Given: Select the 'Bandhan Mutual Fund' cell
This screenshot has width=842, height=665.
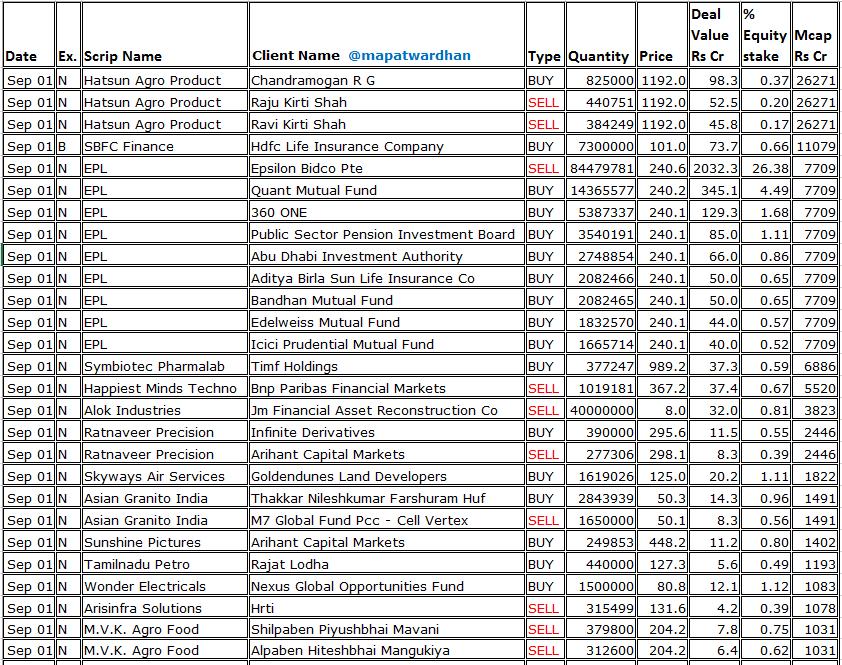Looking at the screenshot, I should click(387, 300).
